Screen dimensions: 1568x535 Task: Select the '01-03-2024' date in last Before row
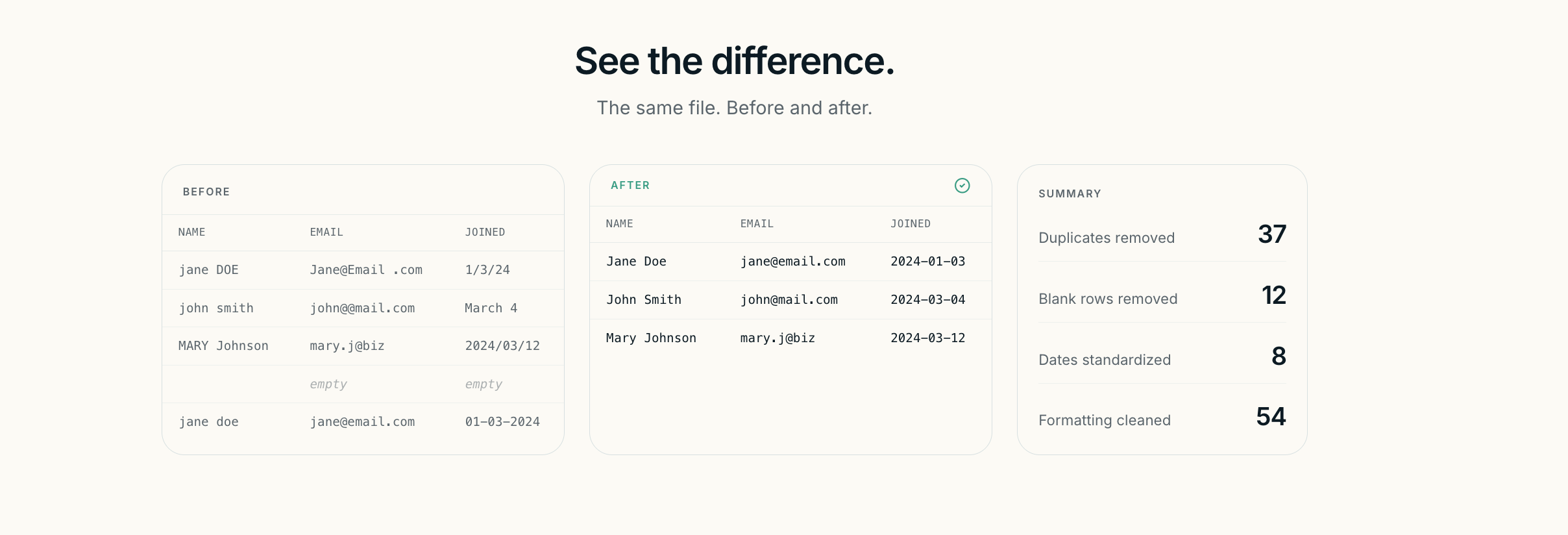pos(502,422)
